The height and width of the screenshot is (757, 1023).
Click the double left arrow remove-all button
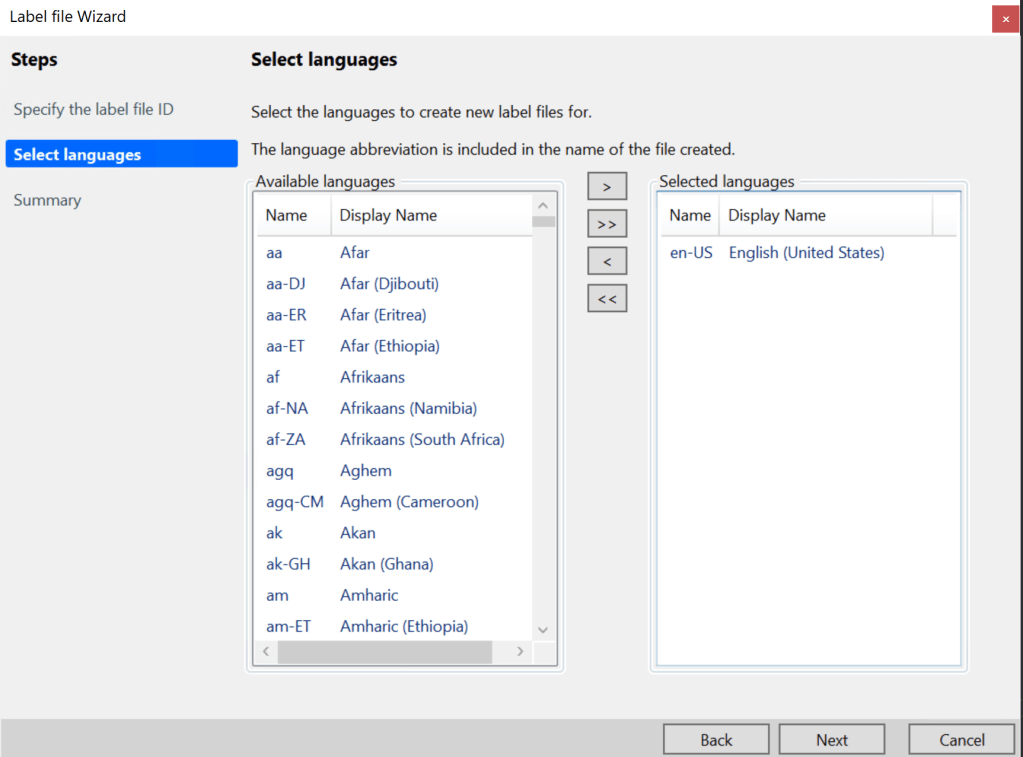[x=607, y=299]
